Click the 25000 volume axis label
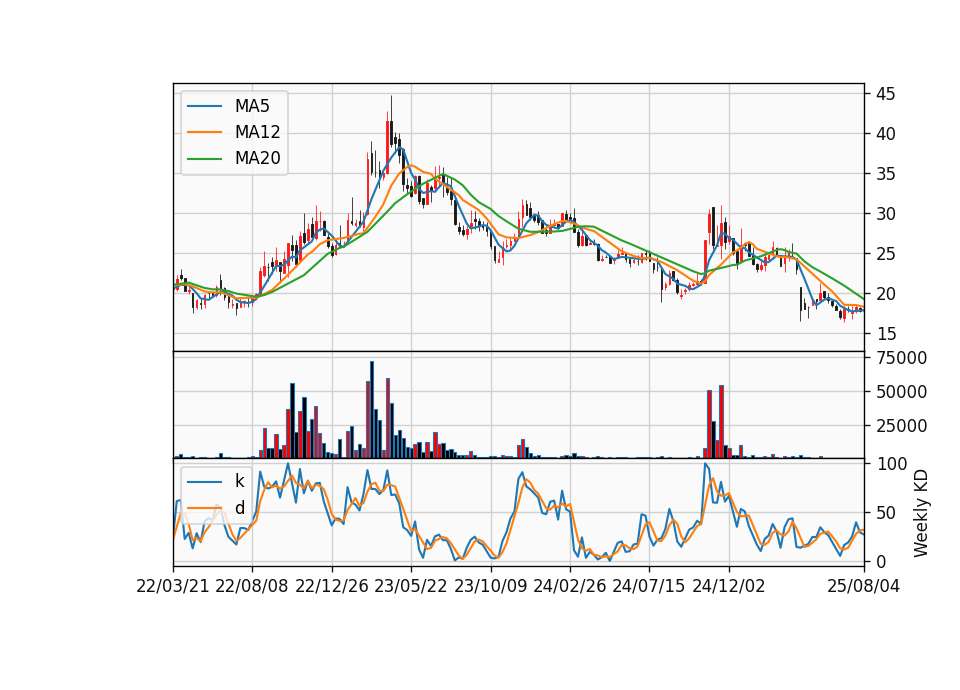960x690 pixels. point(901,426)
